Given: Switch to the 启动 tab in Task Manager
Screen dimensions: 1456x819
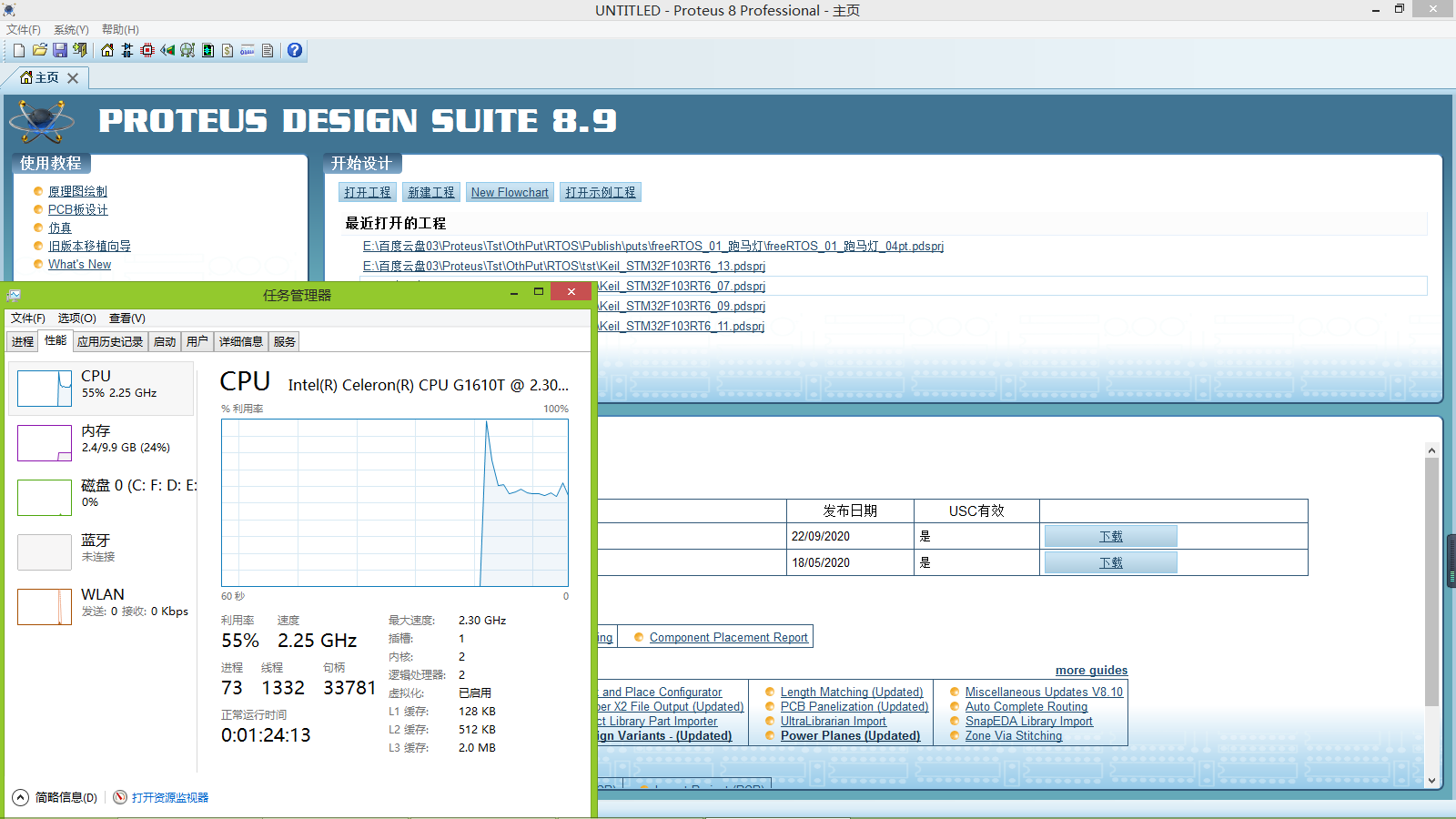Looking at the screenshot, I should coord(165,342).
